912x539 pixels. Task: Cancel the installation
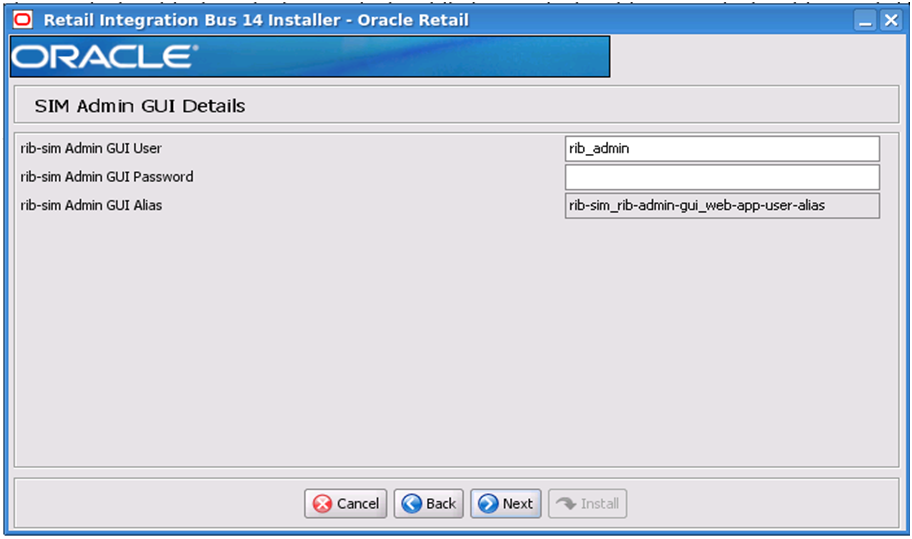pyautogui.click(x=345, y=504)
